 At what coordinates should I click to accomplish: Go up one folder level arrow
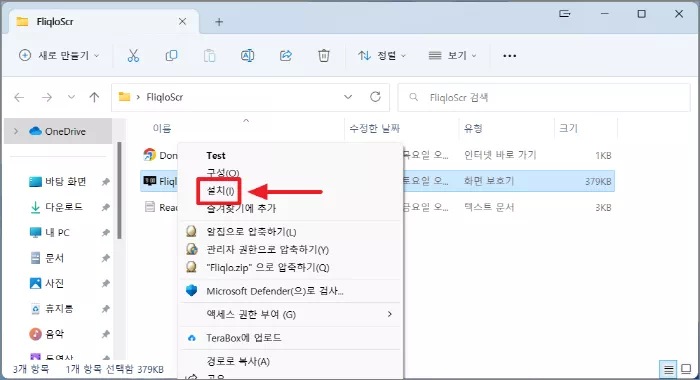click(94, 97)
